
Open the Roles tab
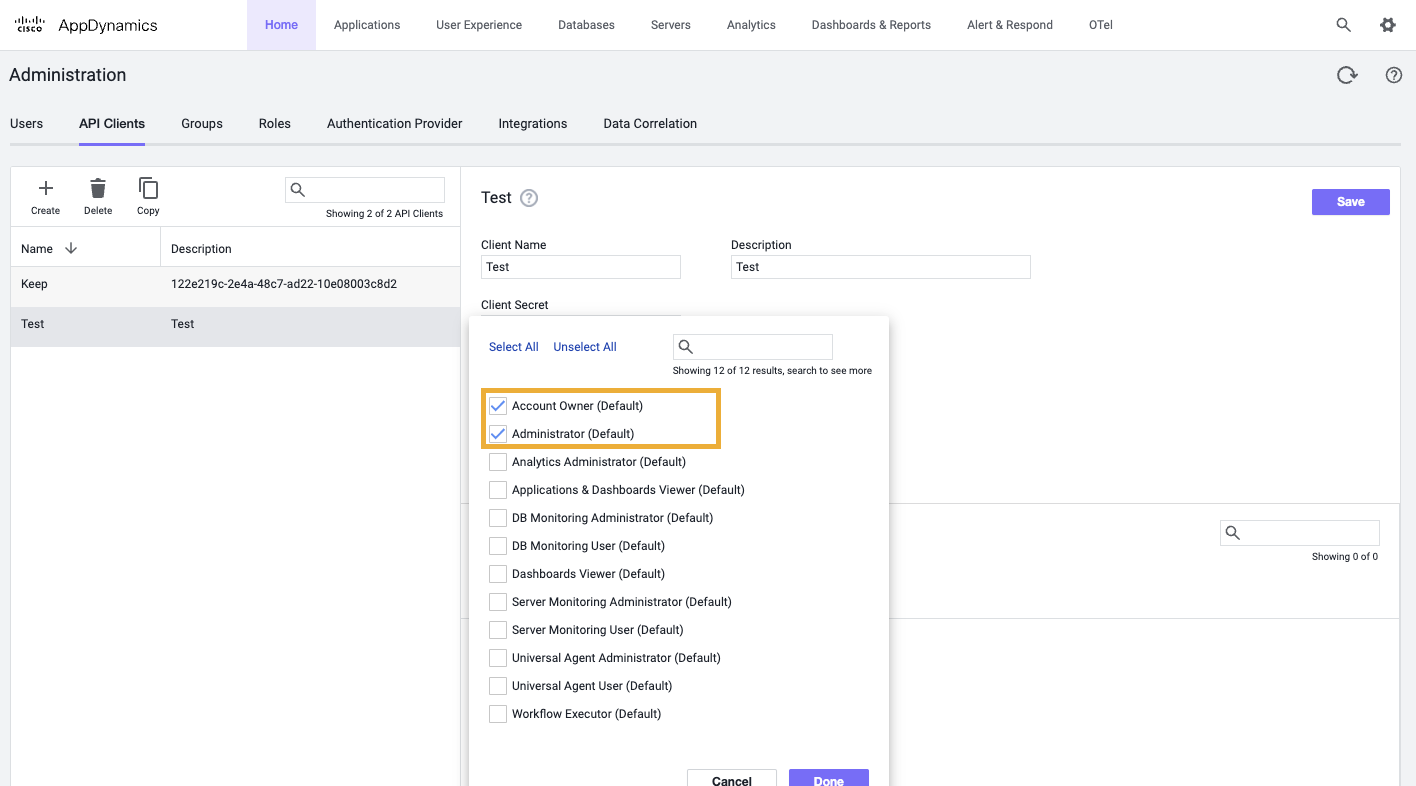(x=274, y=124)
